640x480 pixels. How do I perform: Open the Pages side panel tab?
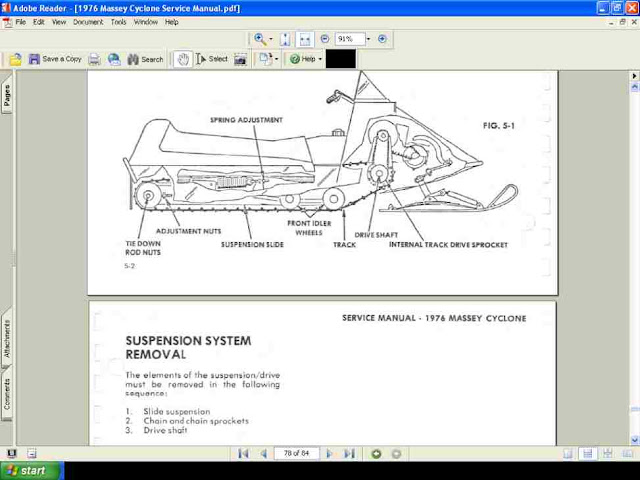coord(7,96)
